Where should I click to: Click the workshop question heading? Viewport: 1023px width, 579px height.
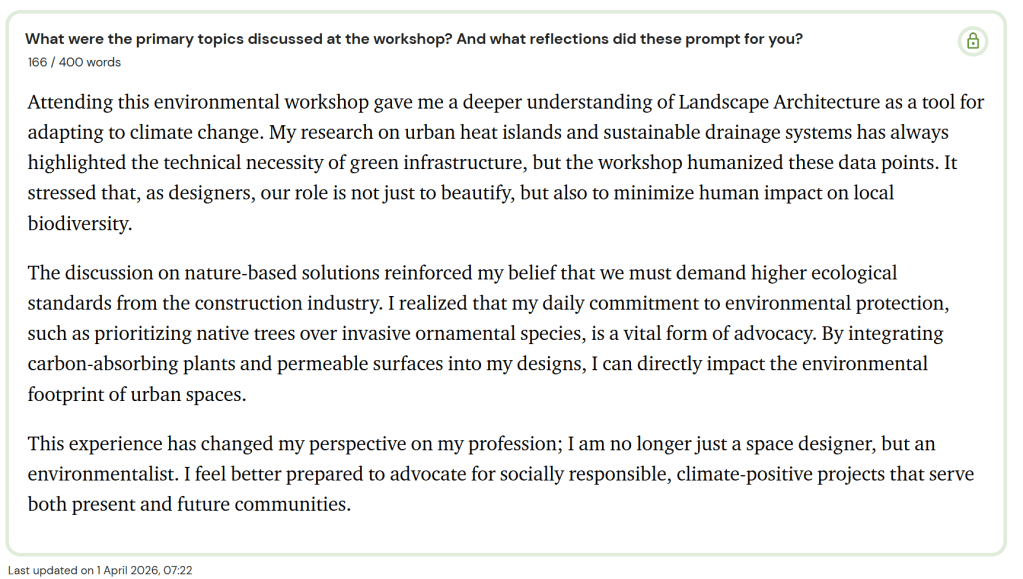(x=413, y=39)
